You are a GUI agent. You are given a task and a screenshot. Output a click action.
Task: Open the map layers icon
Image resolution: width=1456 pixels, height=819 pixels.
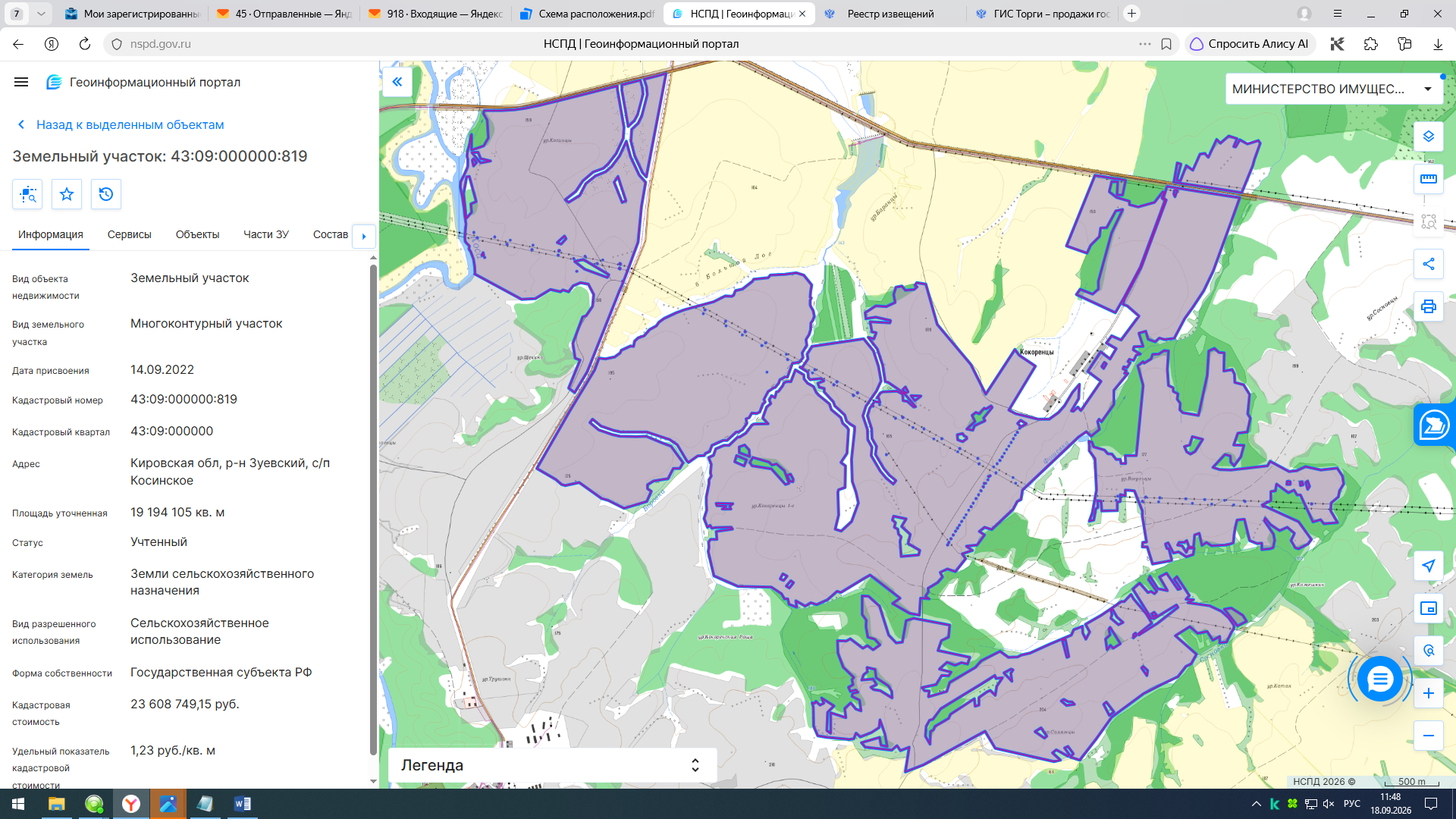[x=1429, y=136]
